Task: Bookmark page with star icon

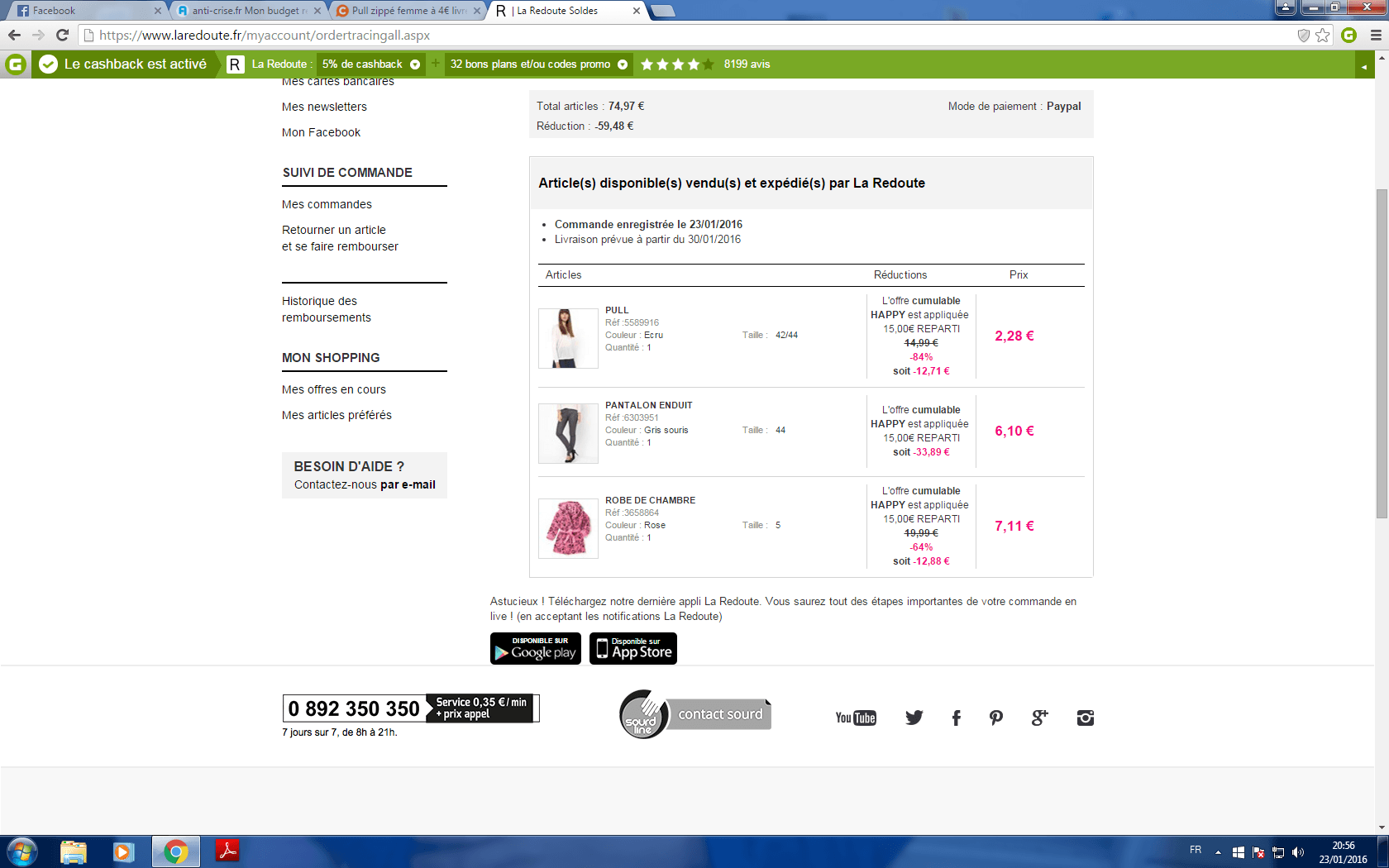Action: (x=1323, y=35)
